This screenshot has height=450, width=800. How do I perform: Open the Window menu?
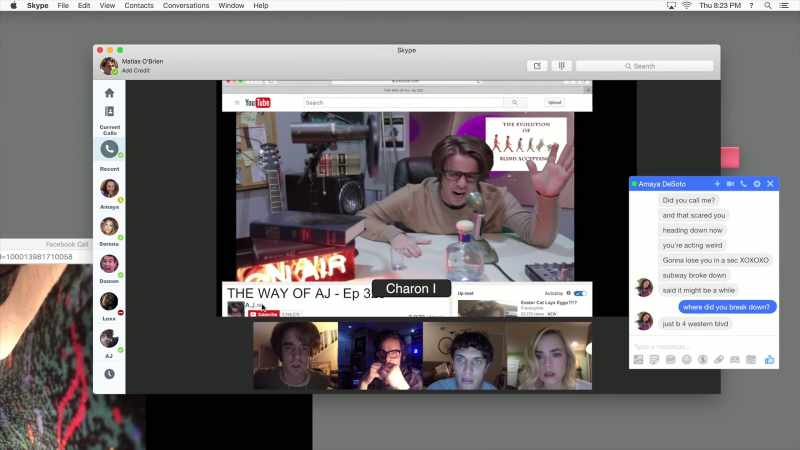click(231, 6)
